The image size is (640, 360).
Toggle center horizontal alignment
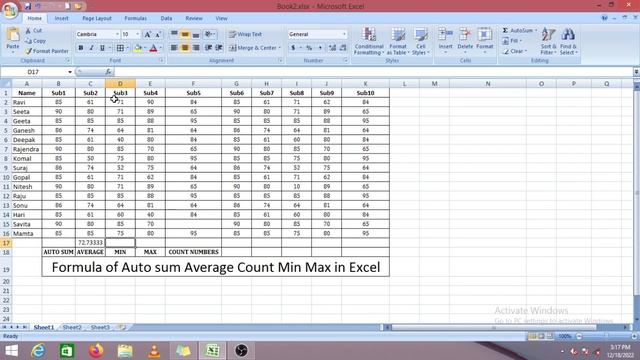185,48
